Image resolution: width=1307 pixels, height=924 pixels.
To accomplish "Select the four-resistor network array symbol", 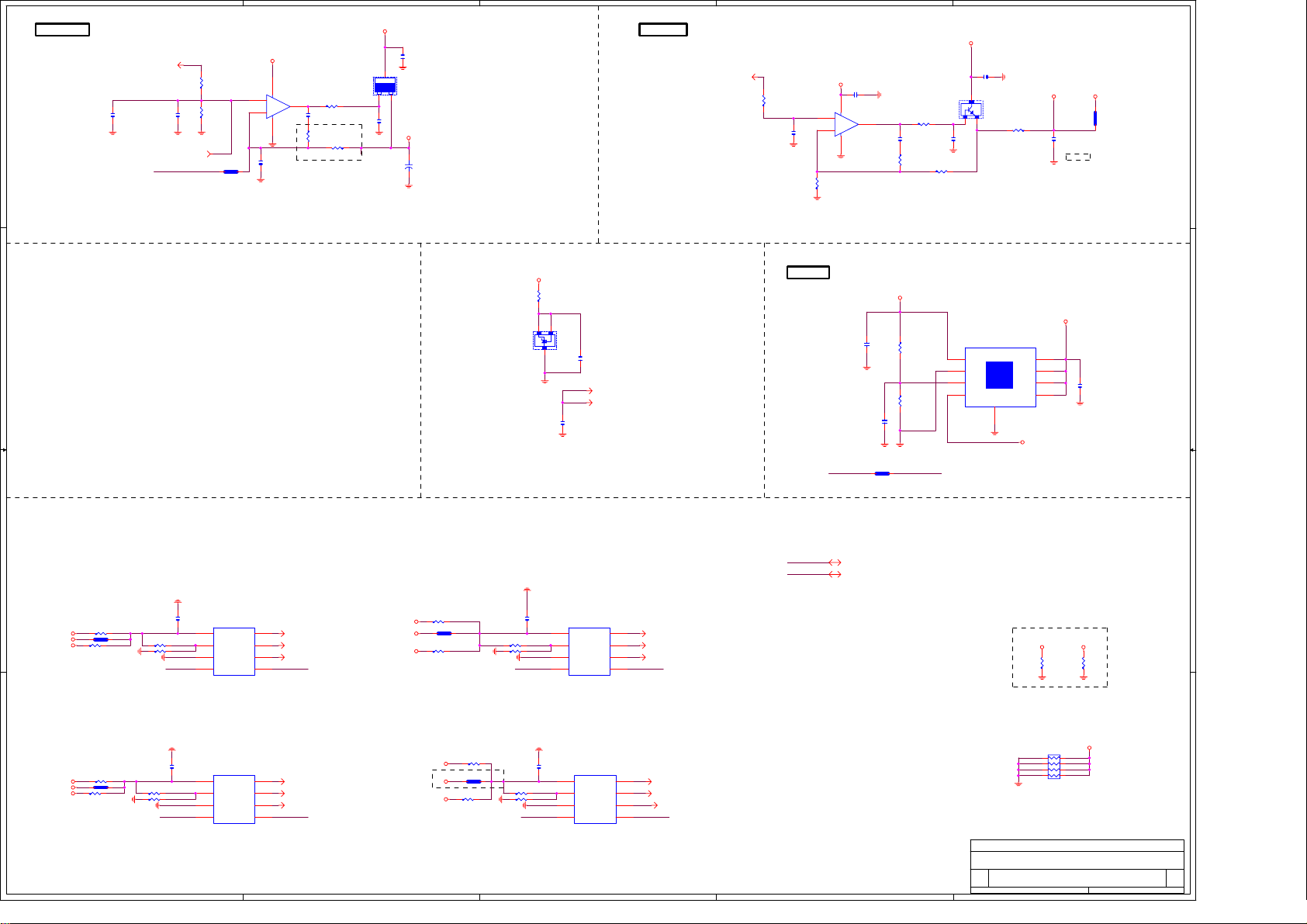I will point(1053,767).
